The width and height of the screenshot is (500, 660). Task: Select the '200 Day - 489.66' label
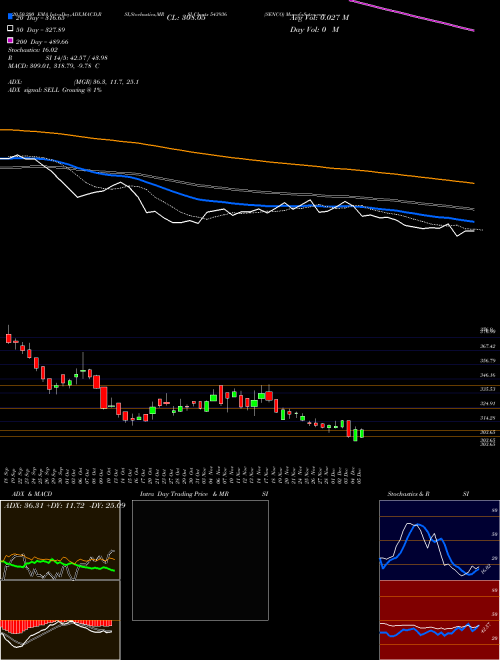pos(43,42)
